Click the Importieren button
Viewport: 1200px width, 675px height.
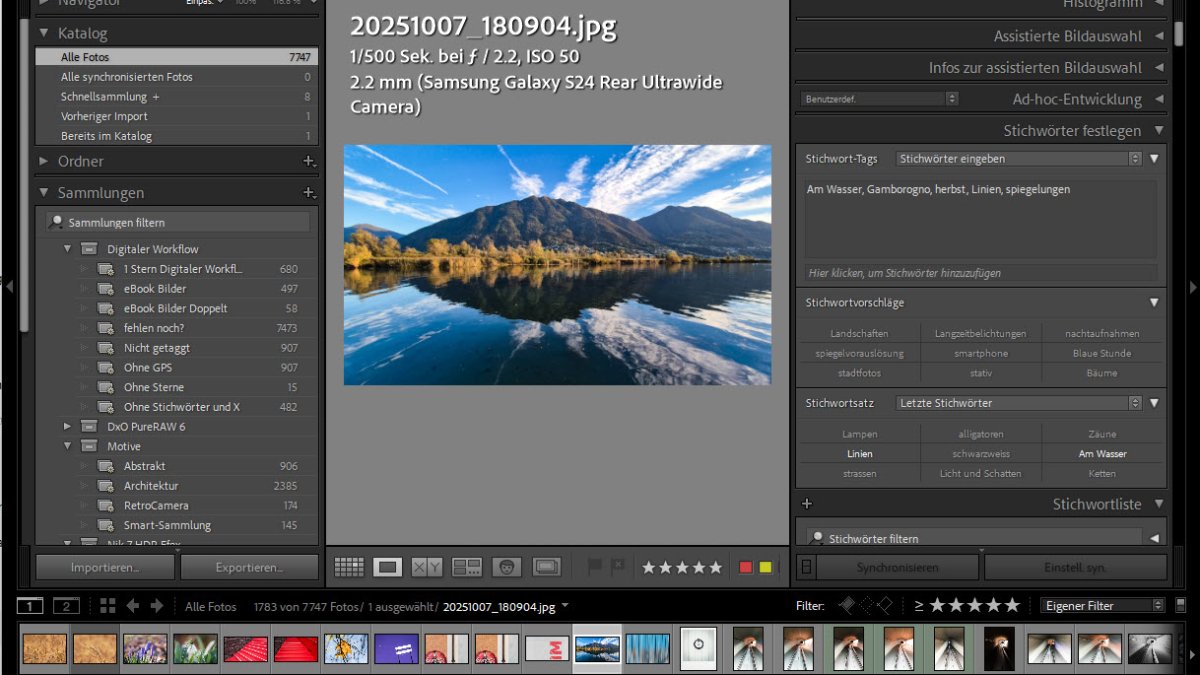coord(106,567)
